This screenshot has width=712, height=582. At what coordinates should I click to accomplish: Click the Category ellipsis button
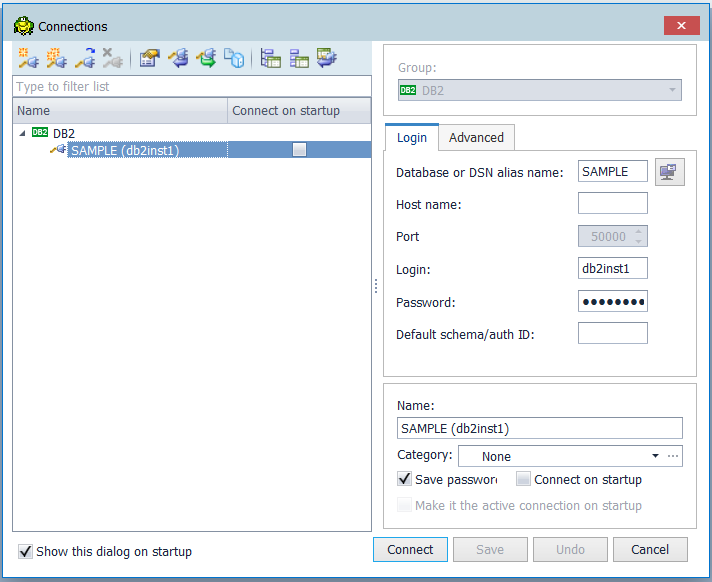tap(673, 456)
